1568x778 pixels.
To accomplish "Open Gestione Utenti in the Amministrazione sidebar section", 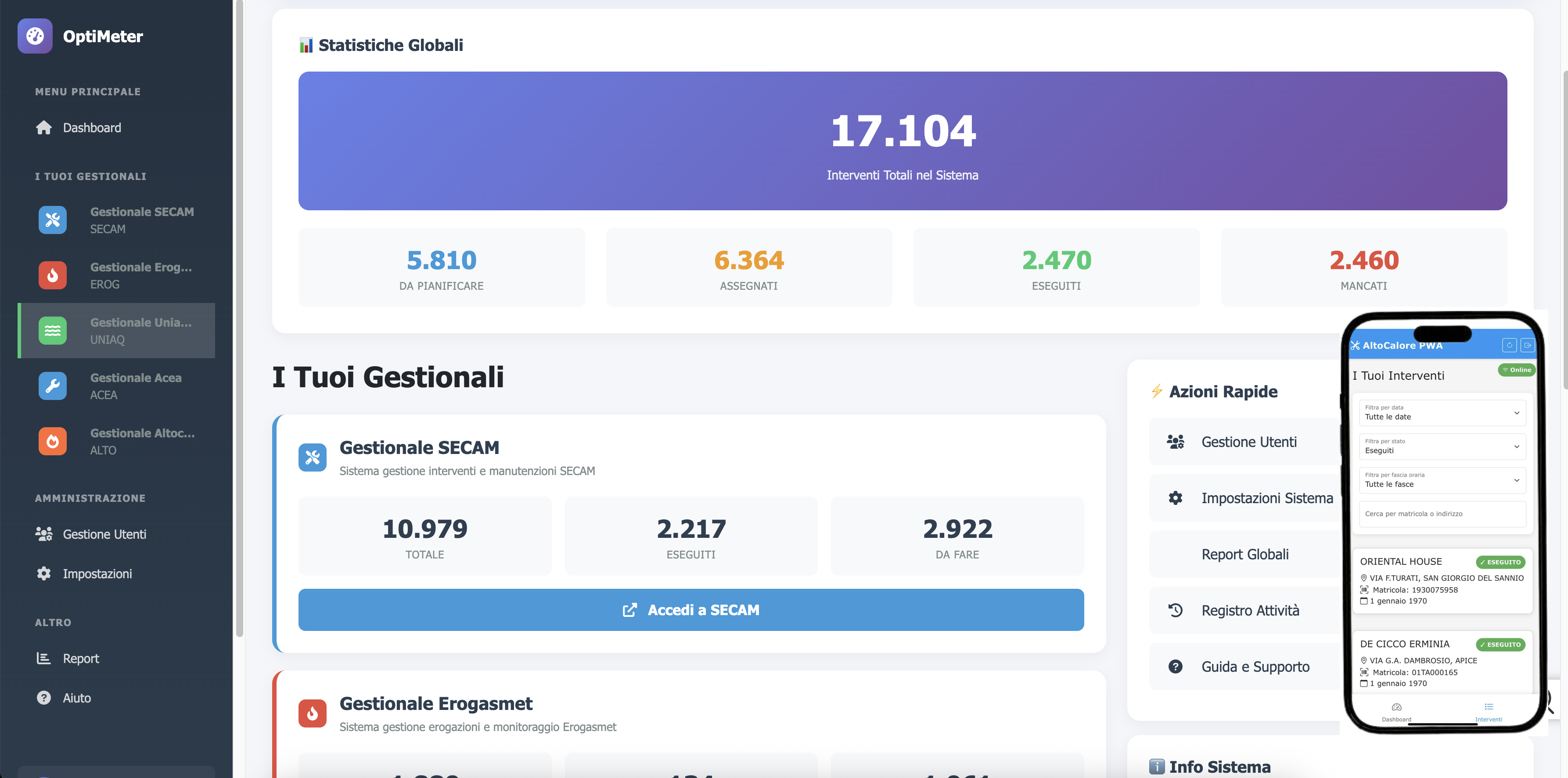I will (91, 534).
